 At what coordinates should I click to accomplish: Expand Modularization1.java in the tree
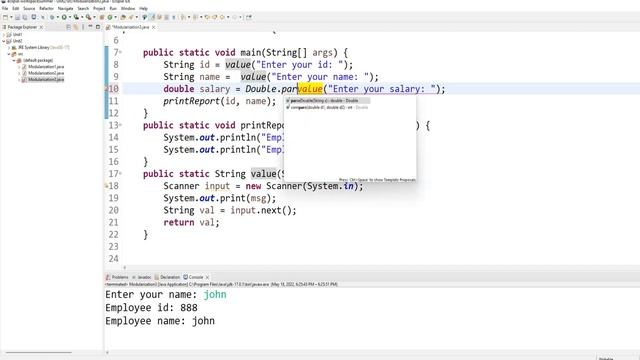tap(19, 67)
